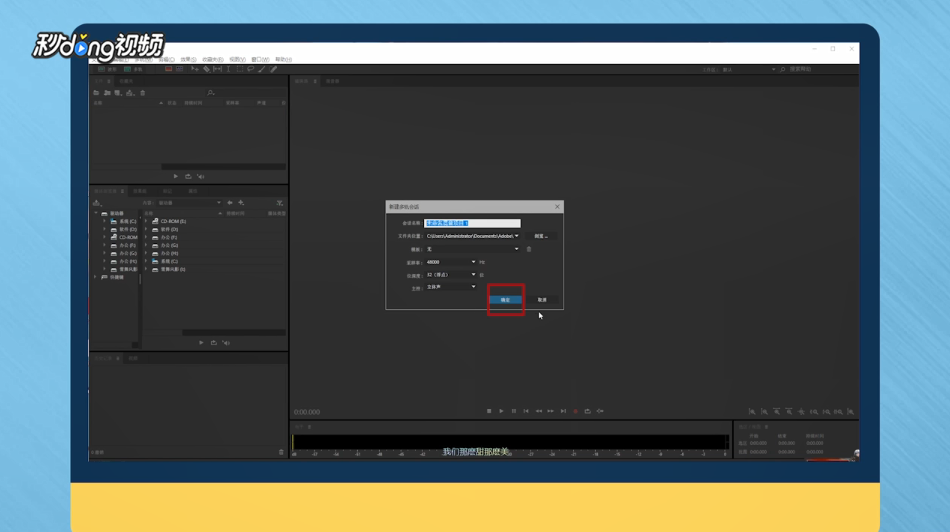Select the Time Selection tool
This screenshot has height=532, width=950.
coord(228,70)
